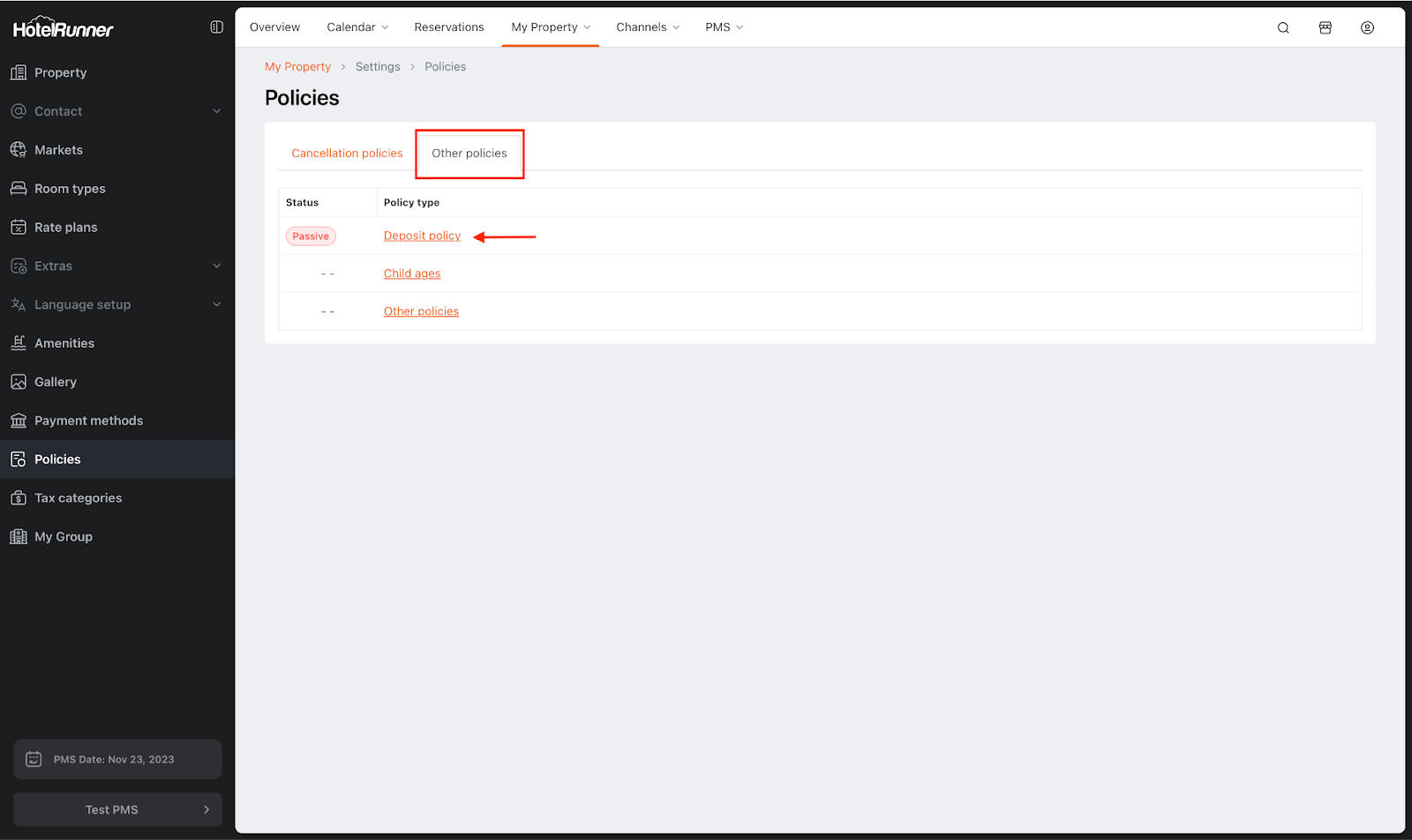Open the Deposit policy link
This screenshot has height=840, width=1412.
click(422, 236)
